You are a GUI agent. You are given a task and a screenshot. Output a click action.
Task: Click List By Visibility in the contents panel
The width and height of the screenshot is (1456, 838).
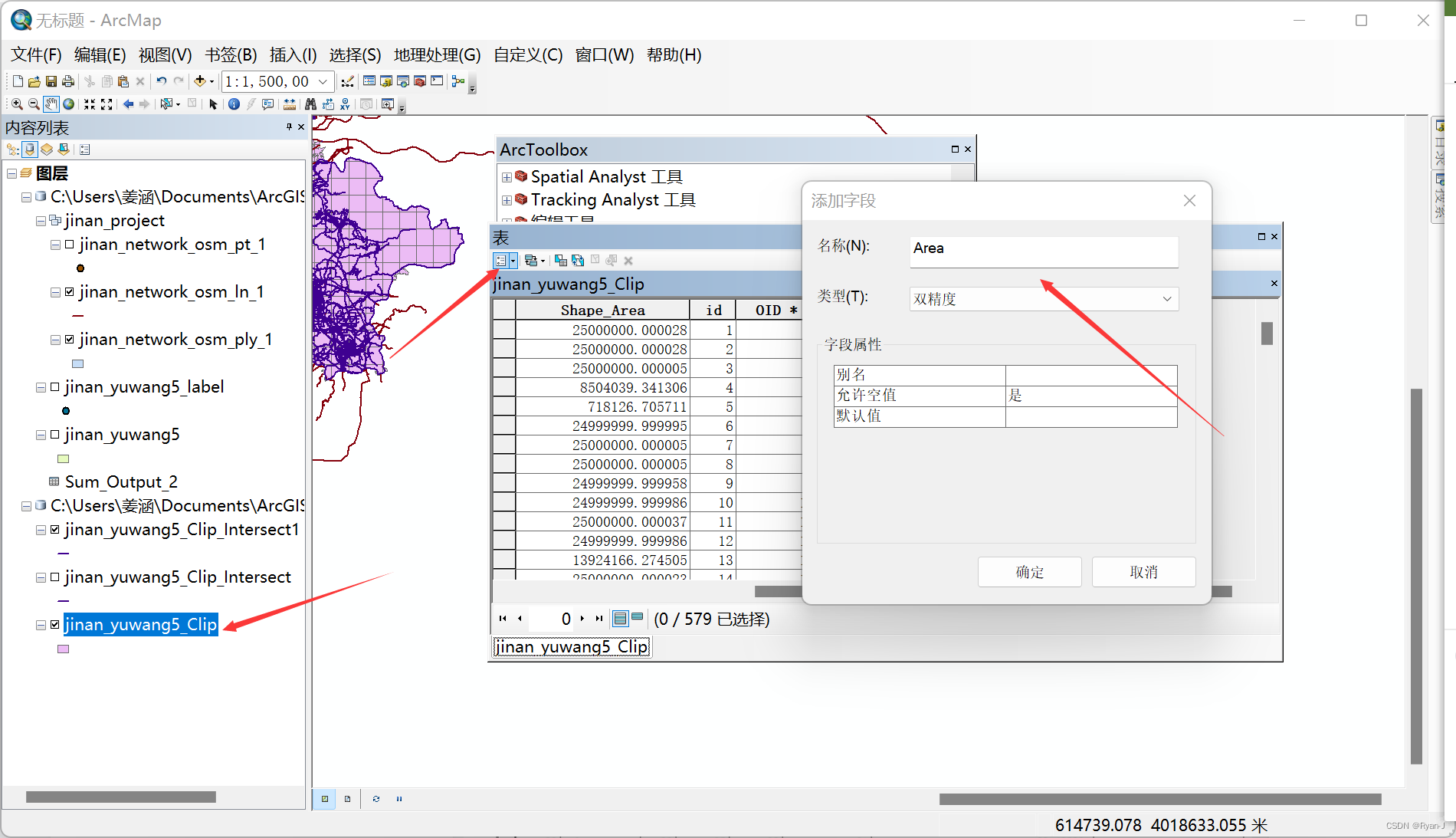coord(47,150)
